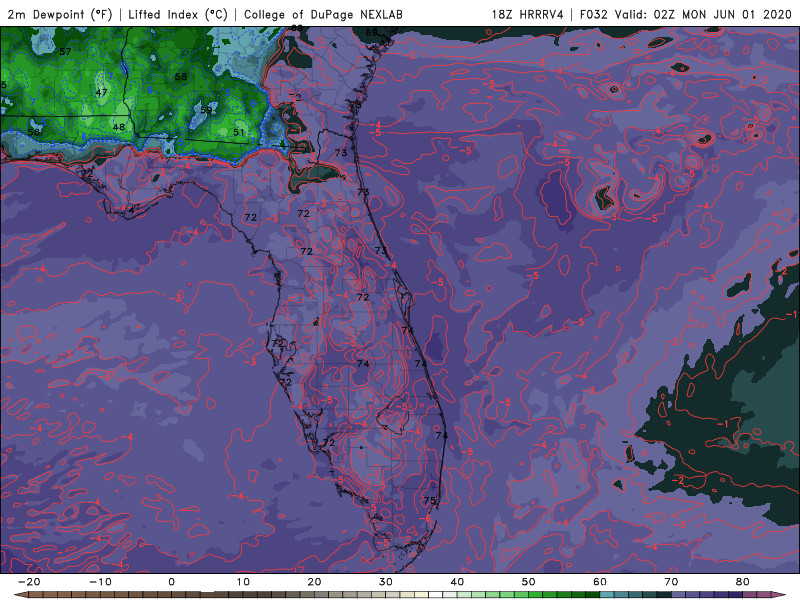Click the "30" color scale label
Viewport: 800px width, 600px height.
point(386,582)
